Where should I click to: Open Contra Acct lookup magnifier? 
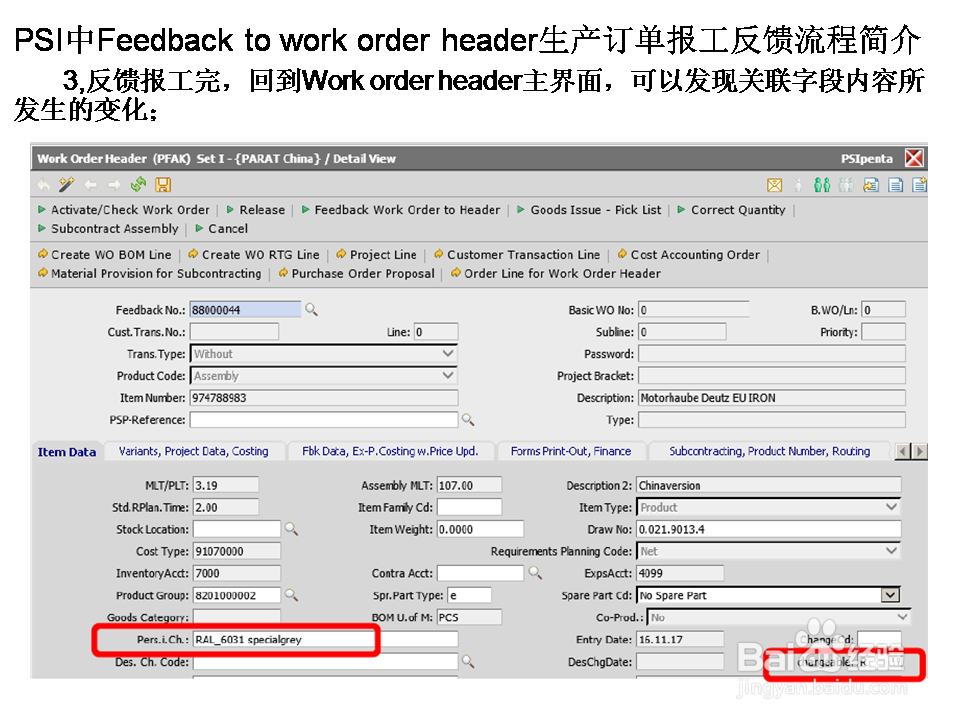point(535,573)
